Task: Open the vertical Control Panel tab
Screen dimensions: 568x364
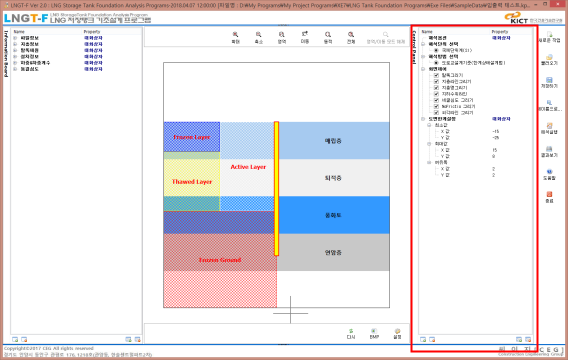Action: tap(414, 47)
